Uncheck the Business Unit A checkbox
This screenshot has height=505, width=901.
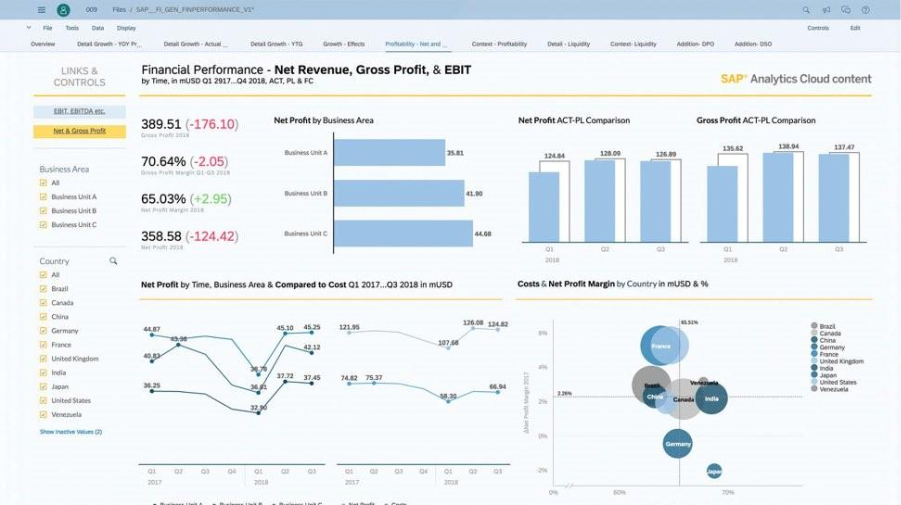tap(42, 197)
